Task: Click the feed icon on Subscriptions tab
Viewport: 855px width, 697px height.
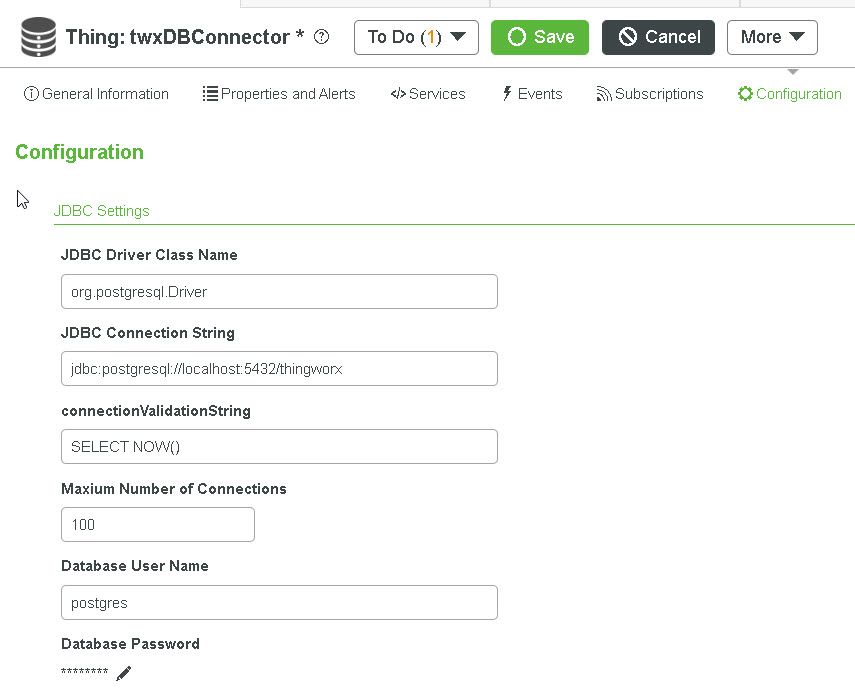Action: (604, 94)
